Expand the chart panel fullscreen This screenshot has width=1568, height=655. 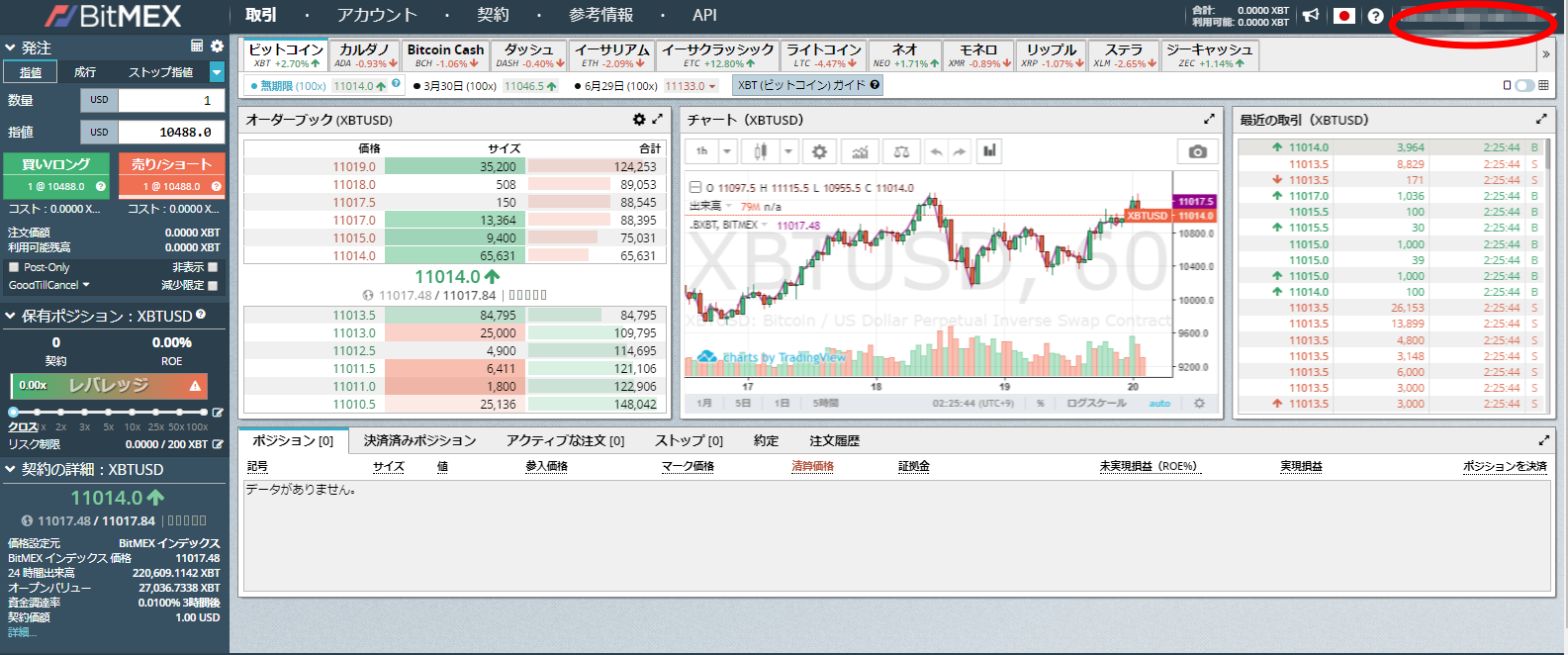pyautogui.click(x=1209, y=119)
